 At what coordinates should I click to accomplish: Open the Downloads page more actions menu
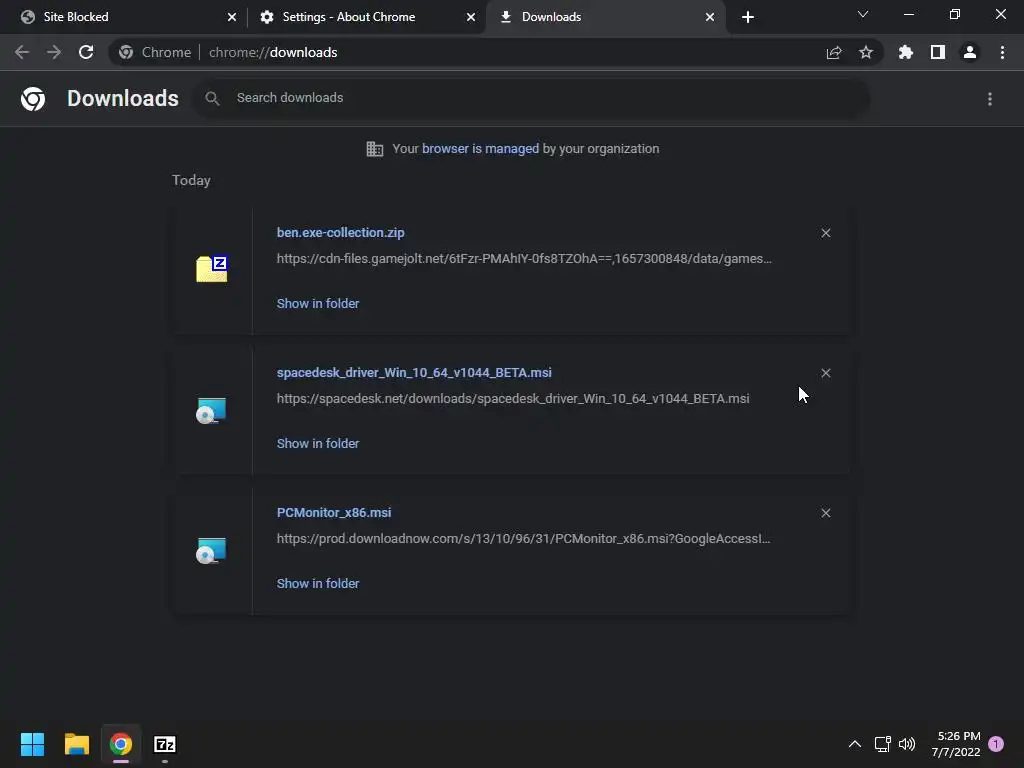[x=990, y=99]
